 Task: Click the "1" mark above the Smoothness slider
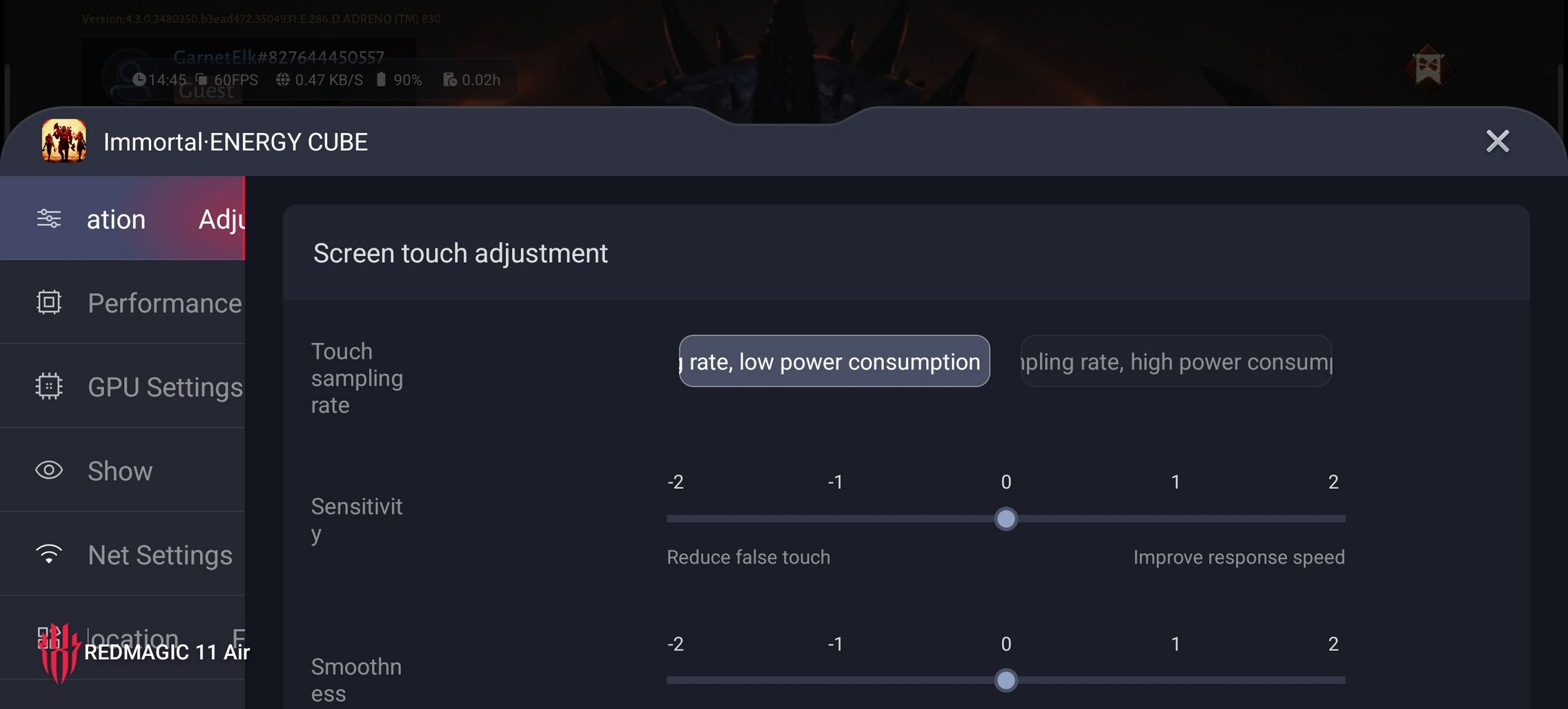click(1175, 644)
